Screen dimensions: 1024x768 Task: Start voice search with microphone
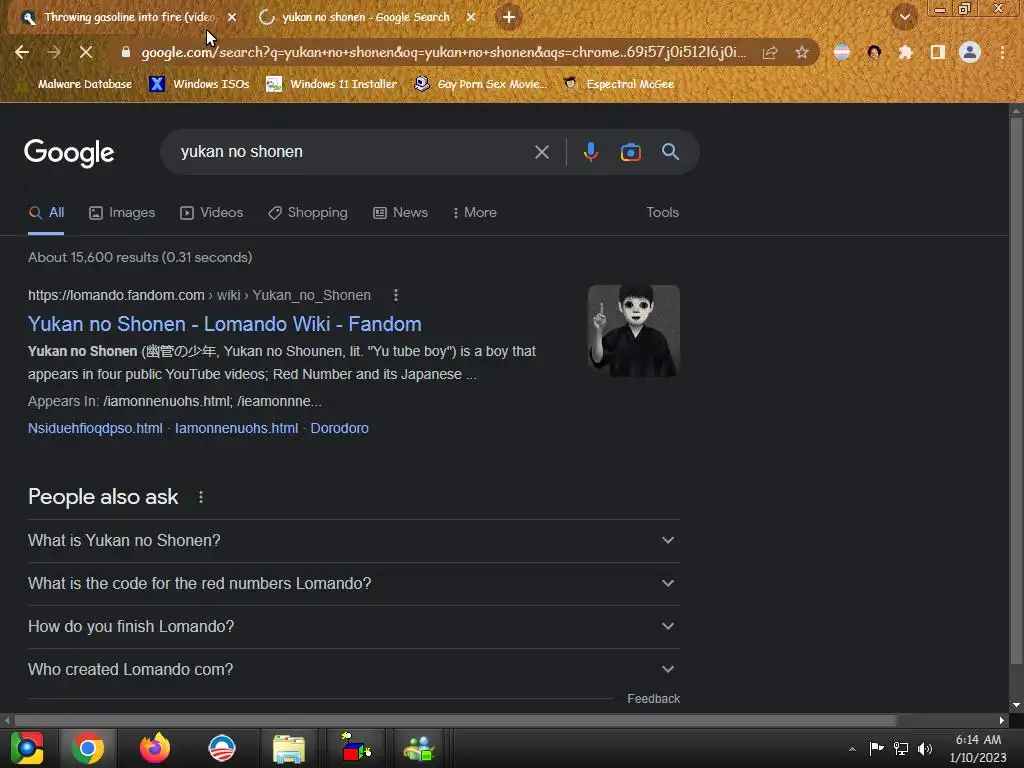click(590, 152)
